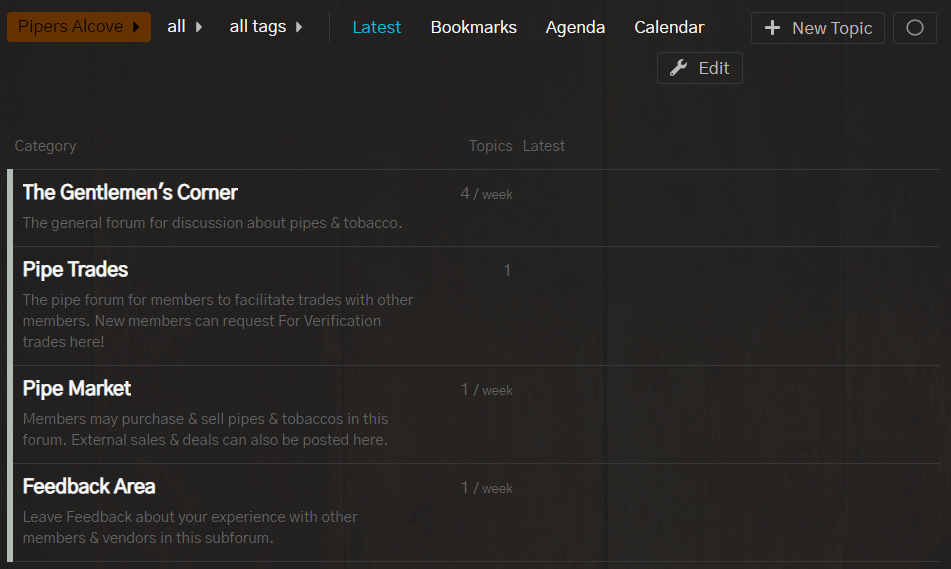Image resolution: width=951 pixels, height=569 pixels.
Task: Click the 'Latest' column header
Action: tap(543, 146)
